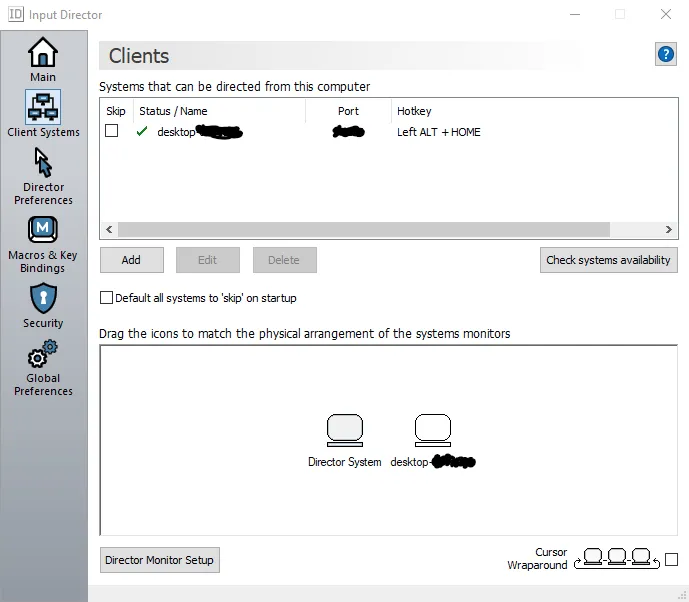
Task: Click the Edit button
Action: [x=208, y=260]
